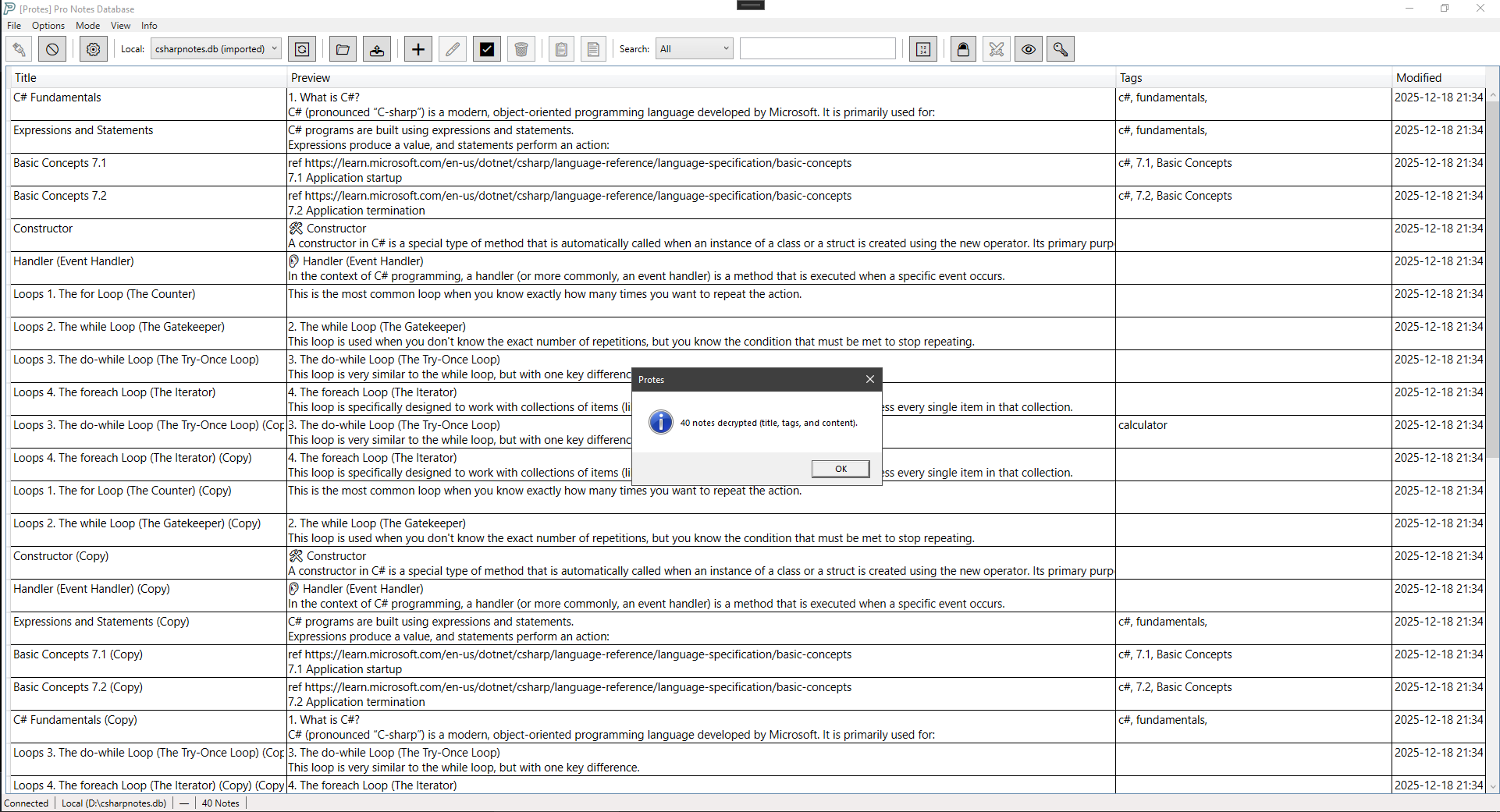Select 'Handler (Event Handler) (Copy)' note title

click(91, 589)
